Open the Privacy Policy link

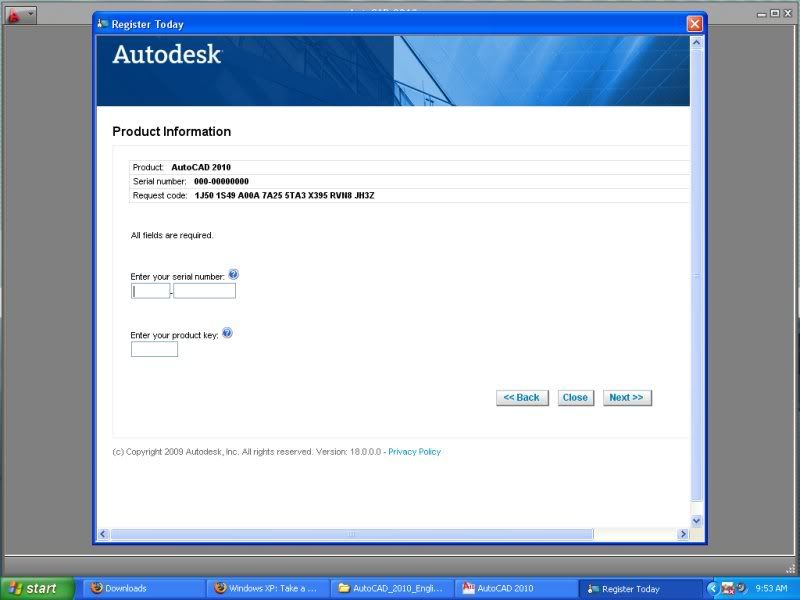414,452
